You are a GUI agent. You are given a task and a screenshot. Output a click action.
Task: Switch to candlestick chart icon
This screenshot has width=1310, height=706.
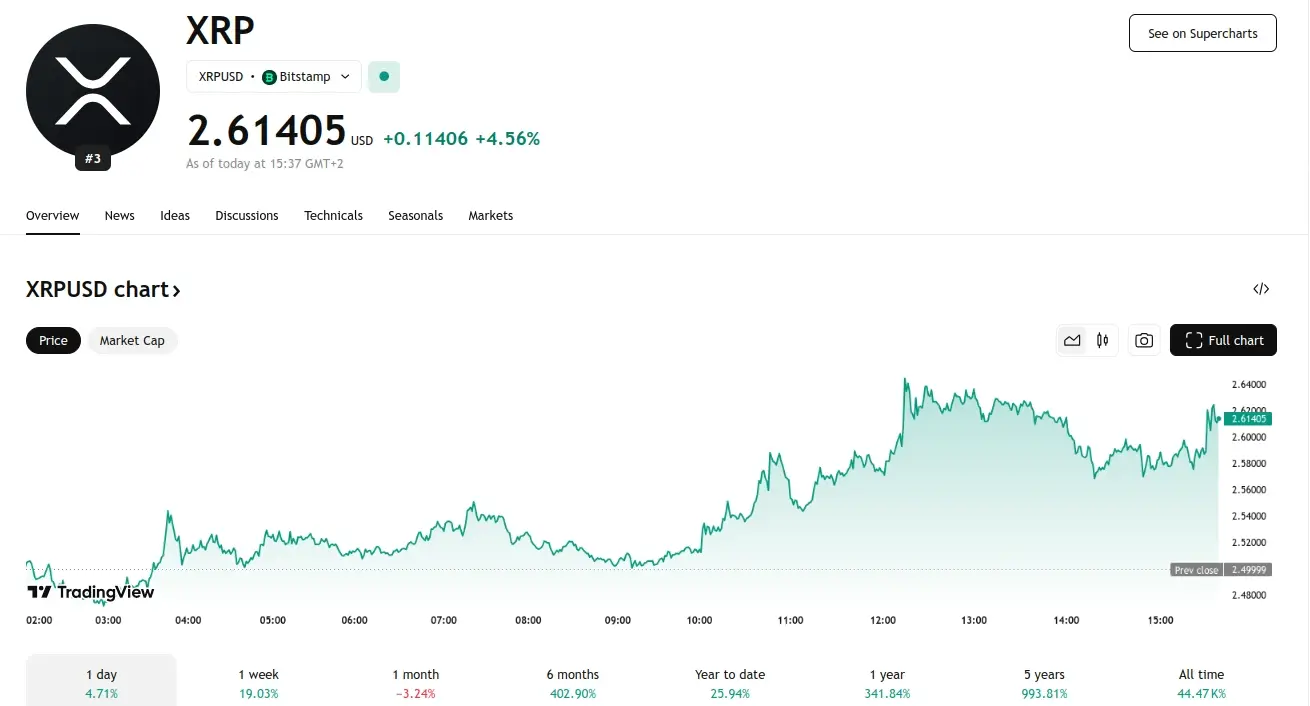(x=1102, y=340)
